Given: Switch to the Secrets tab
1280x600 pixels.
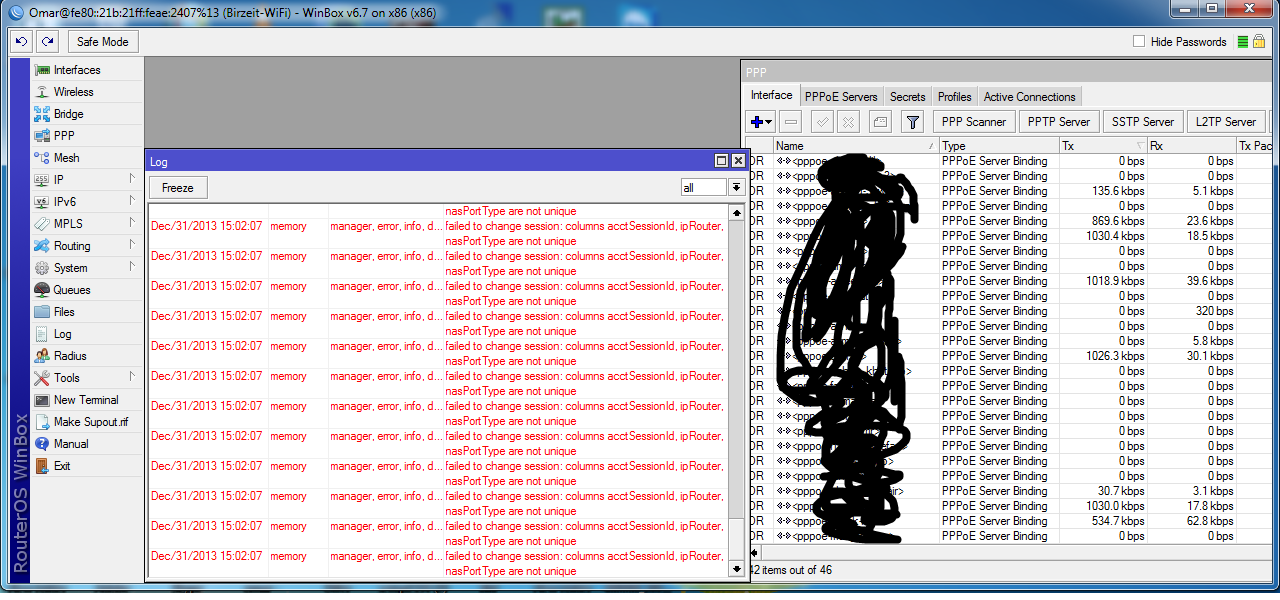Looking at the screenshot, I should coord(908,97).
